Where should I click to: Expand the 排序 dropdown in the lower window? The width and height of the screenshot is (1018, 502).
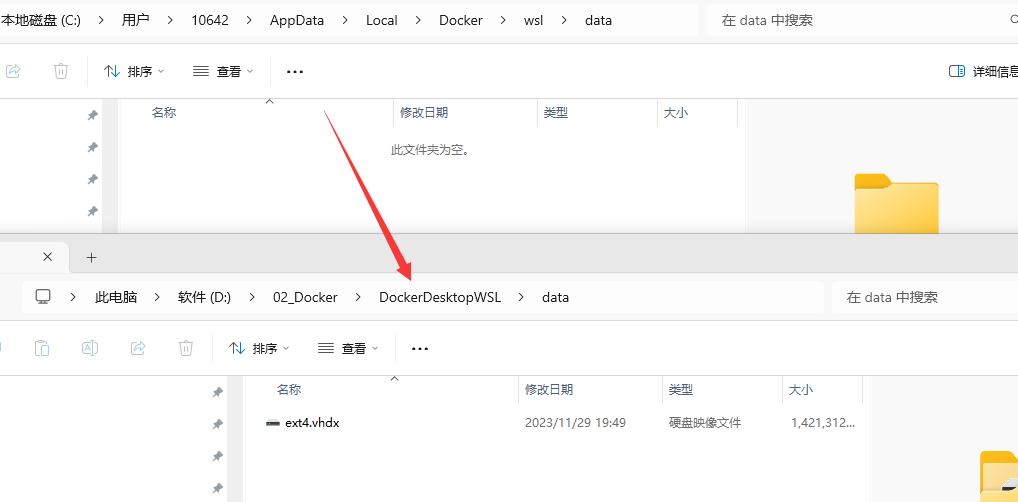[259, 348]
